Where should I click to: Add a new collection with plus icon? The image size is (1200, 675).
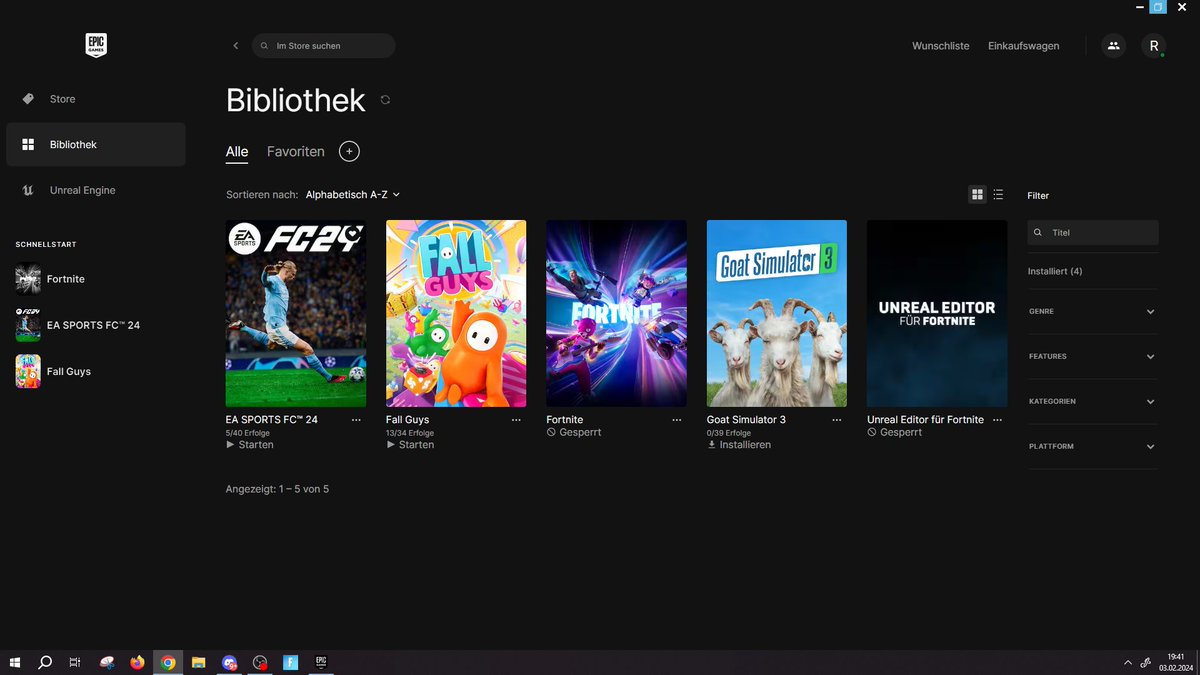click(349, 152)
